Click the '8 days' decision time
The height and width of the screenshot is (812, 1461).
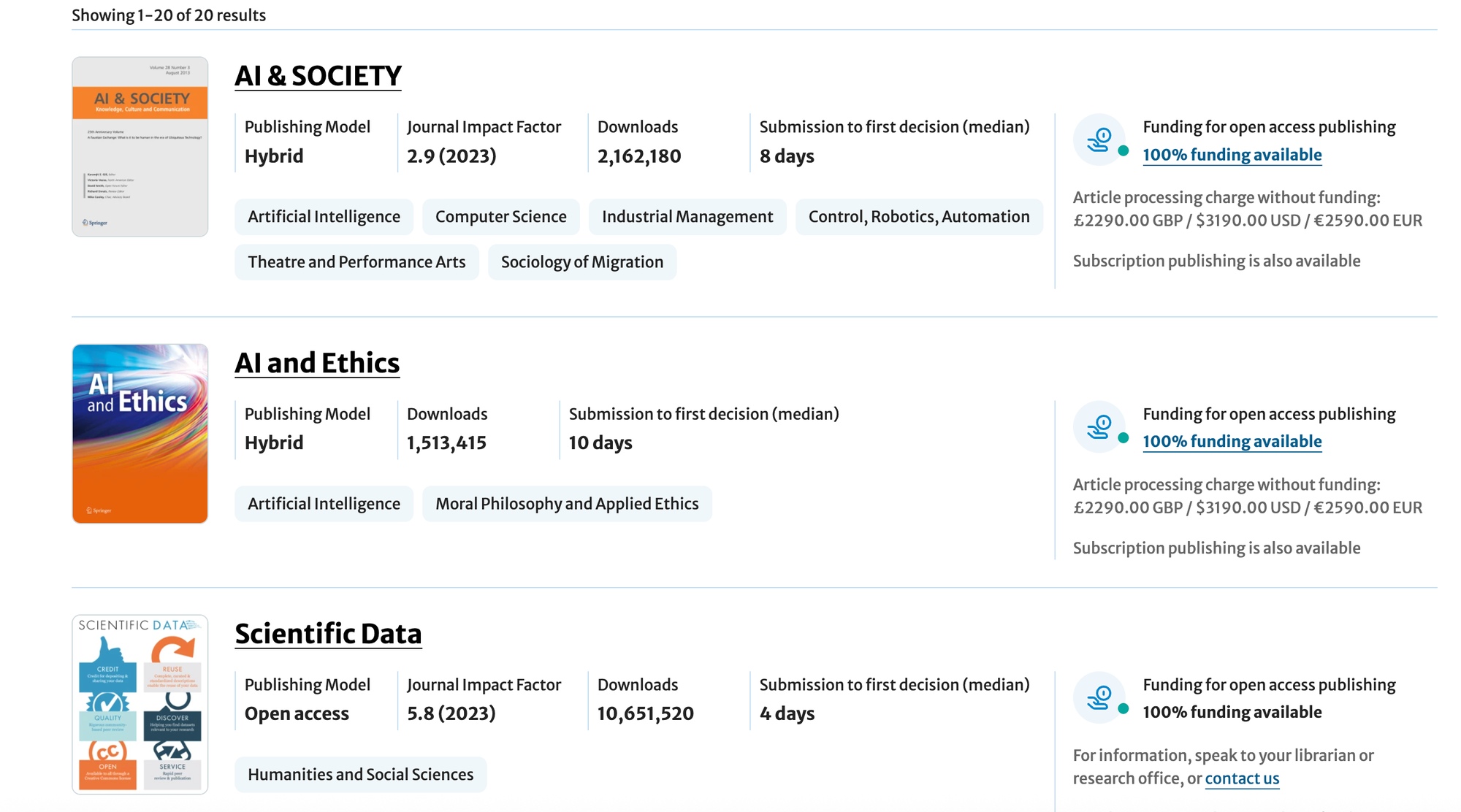787,156
